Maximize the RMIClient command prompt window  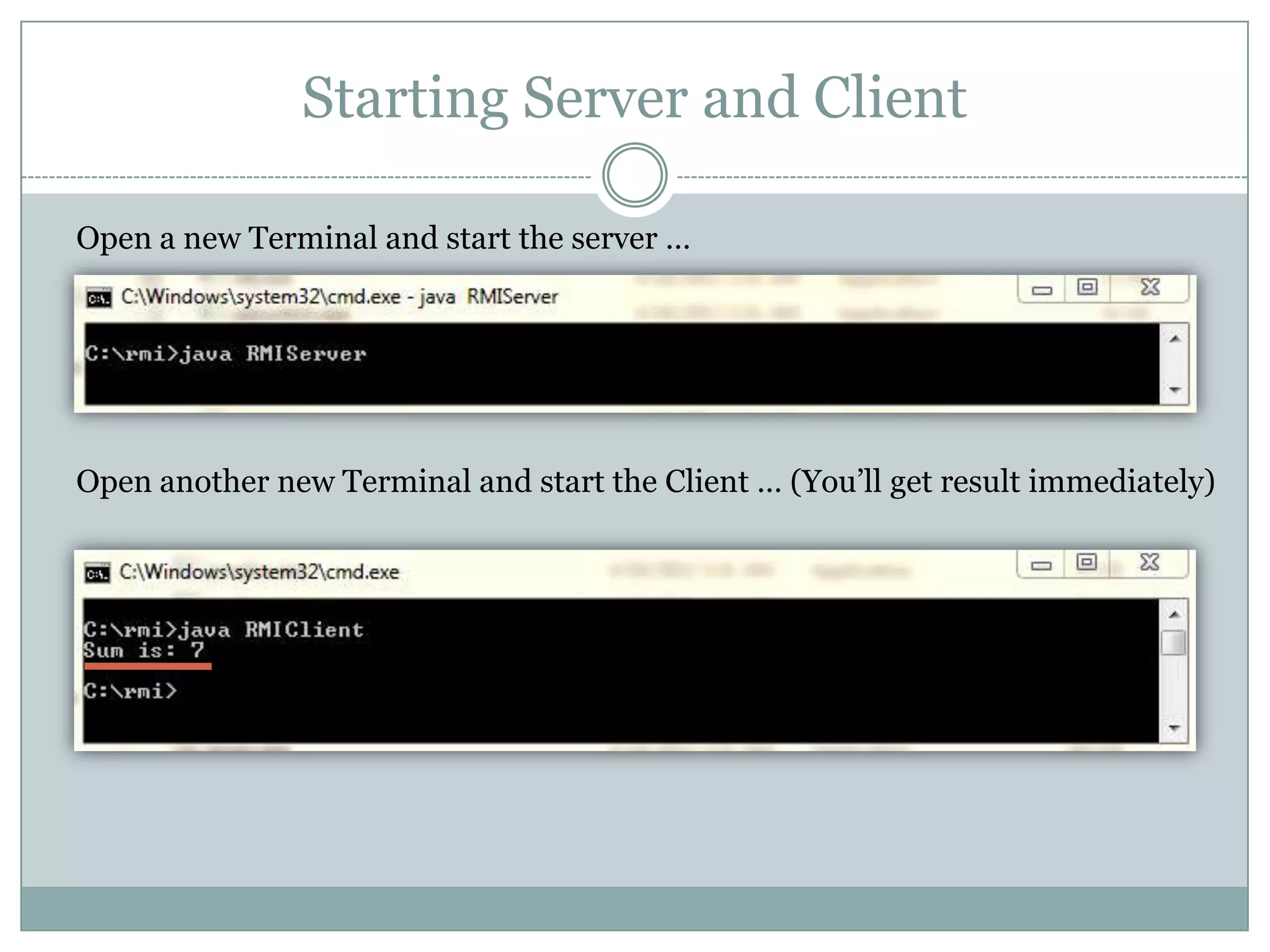point(1086,563)
